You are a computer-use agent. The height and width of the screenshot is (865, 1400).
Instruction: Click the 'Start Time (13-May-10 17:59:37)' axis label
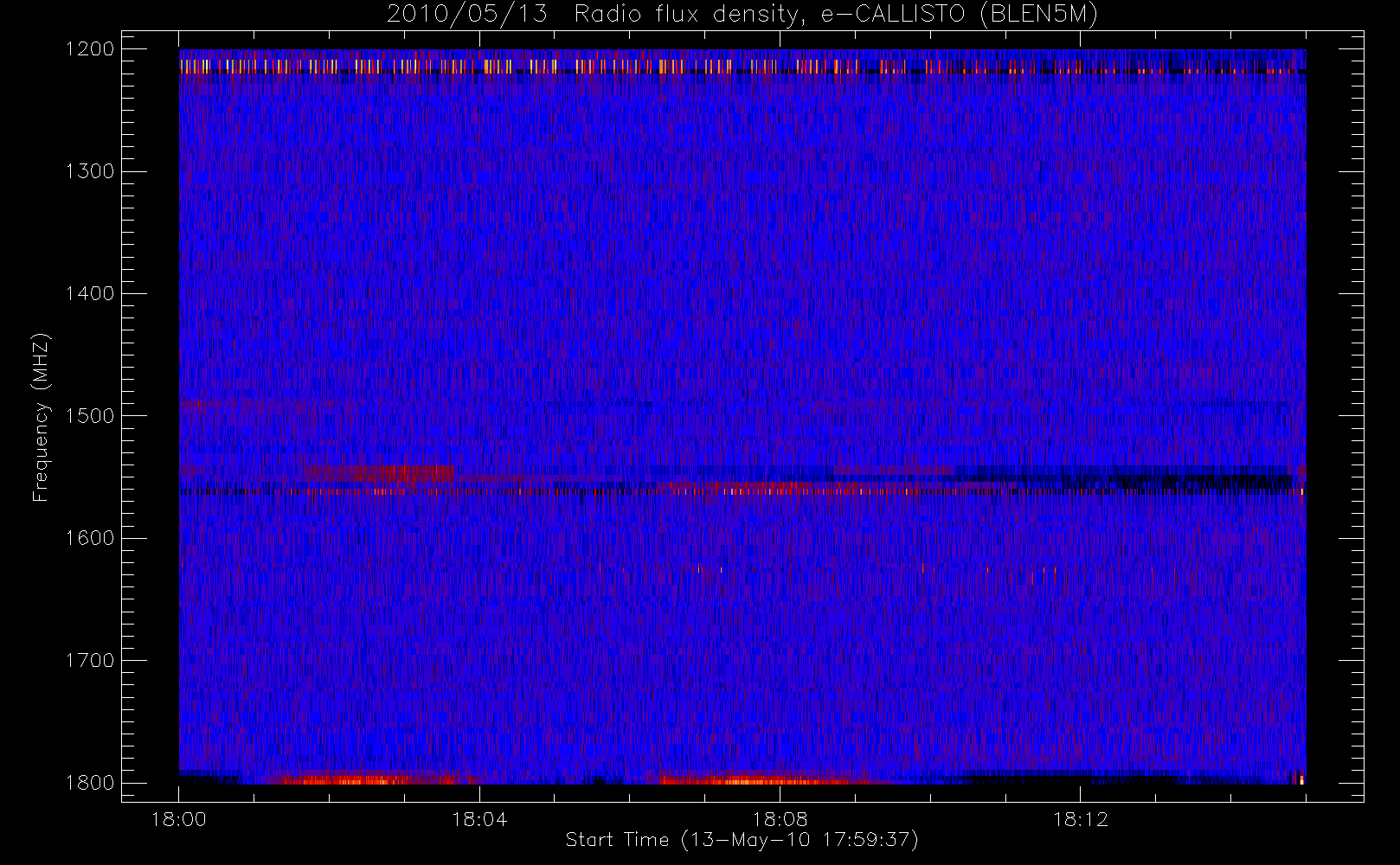[x=742, y=840]
